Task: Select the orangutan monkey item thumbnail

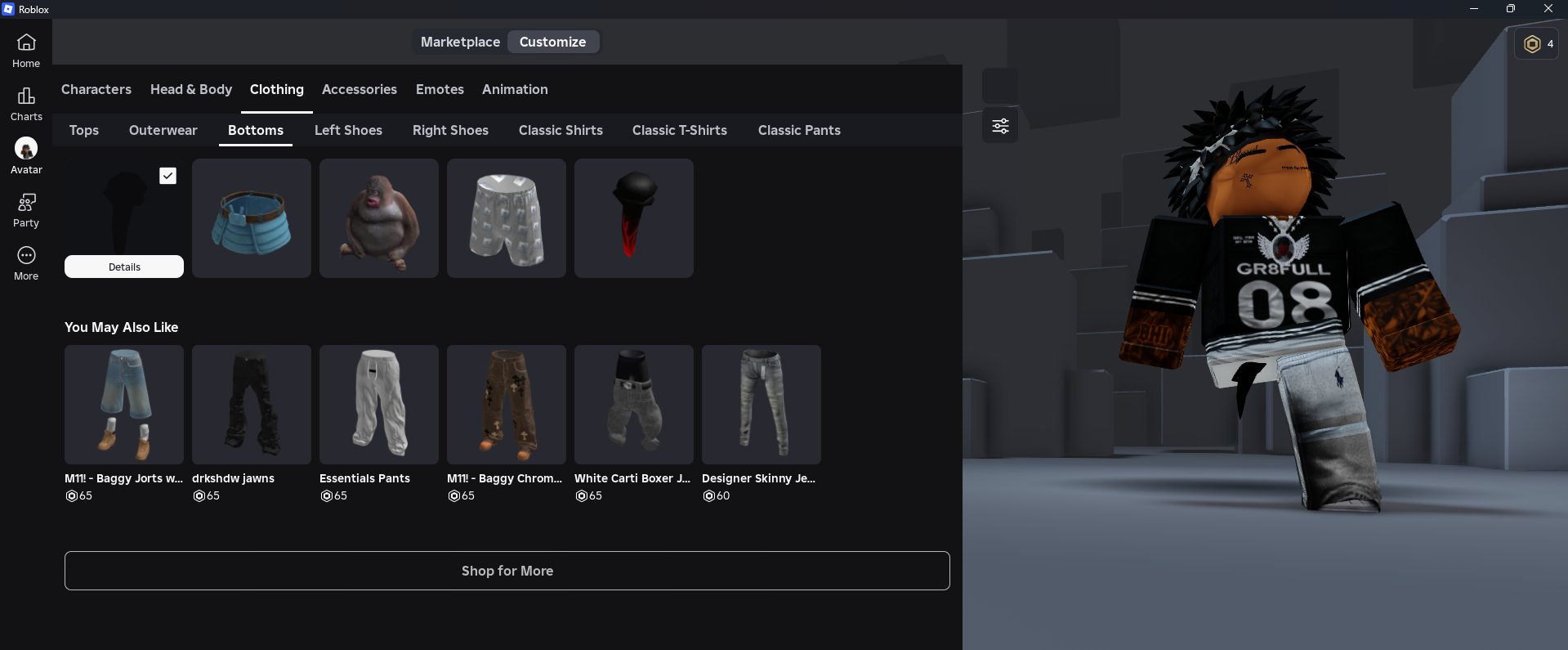Action: coord(379,218)
